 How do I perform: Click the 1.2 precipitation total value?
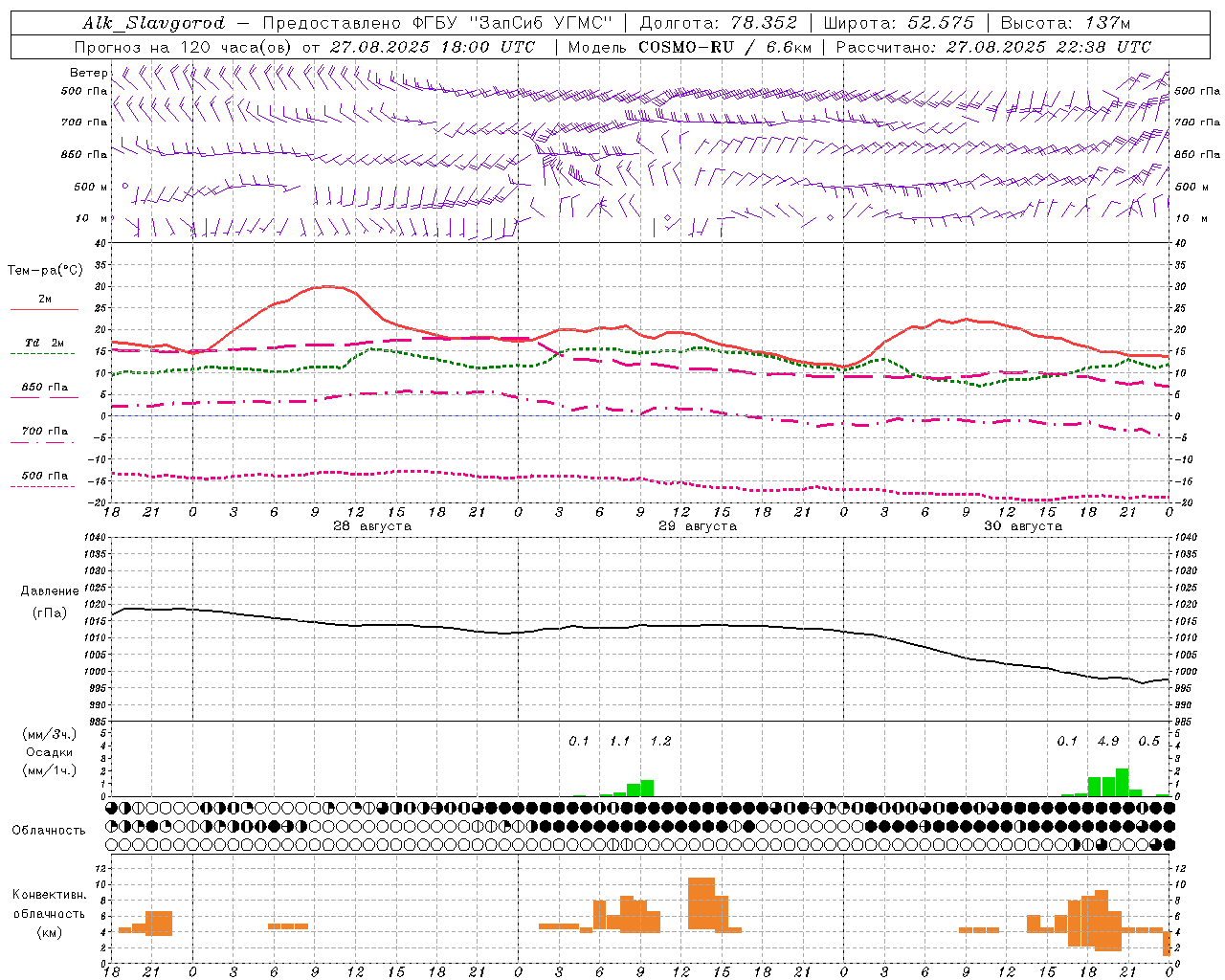[x=660, y=742]
